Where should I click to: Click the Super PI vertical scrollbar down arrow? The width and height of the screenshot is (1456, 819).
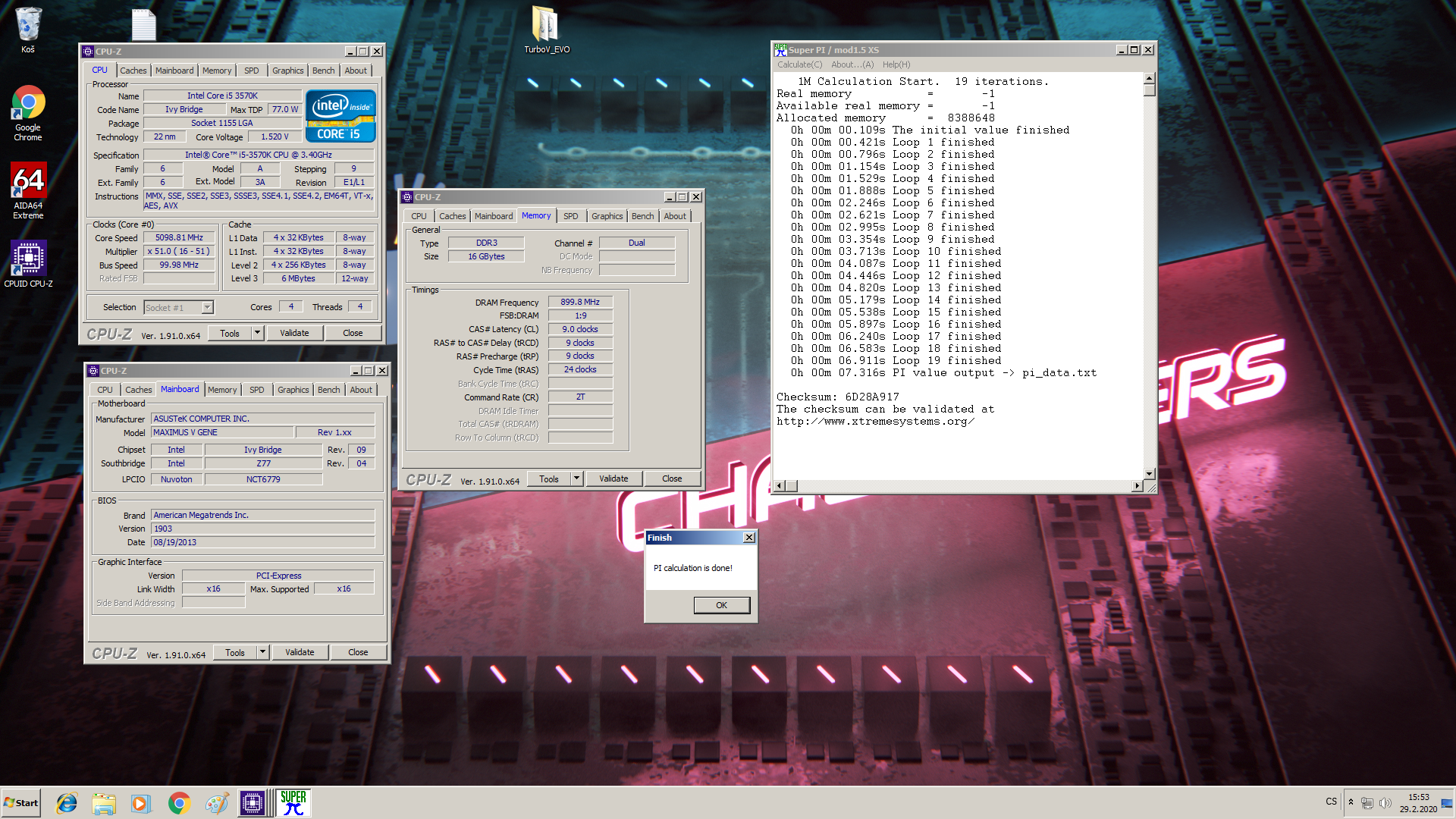pyautogui.click(x=1149, y=474)
